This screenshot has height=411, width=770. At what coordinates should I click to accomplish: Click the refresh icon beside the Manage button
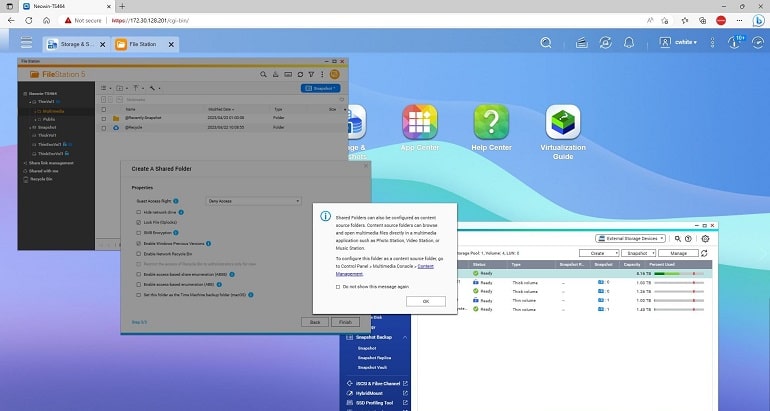704,253
